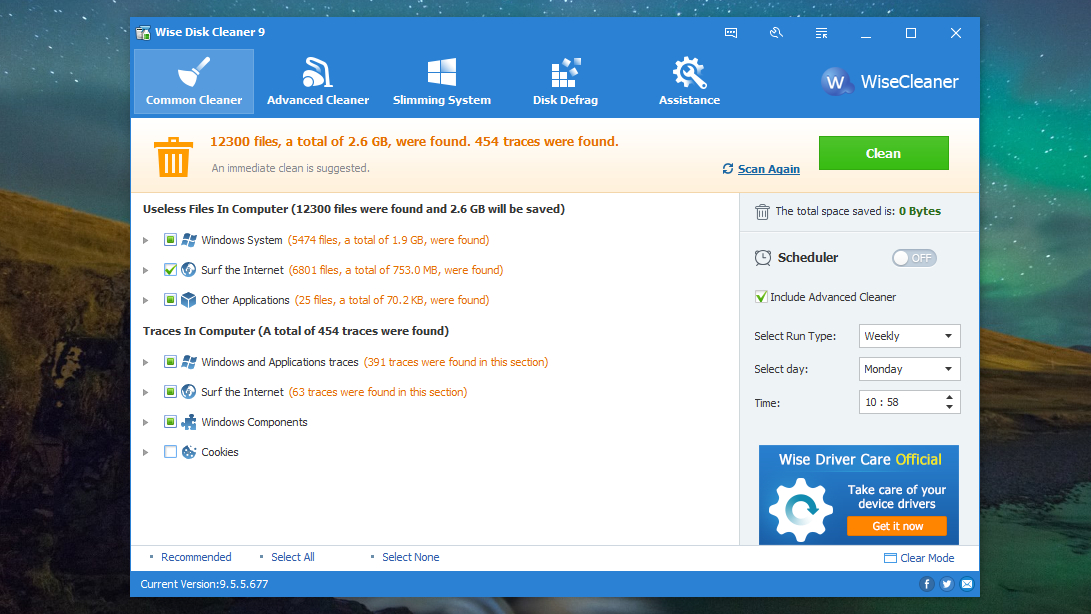Click the skin/settings wrench icon in title bar
Screen dimensions: 1091x614
[x=776, y=33]
